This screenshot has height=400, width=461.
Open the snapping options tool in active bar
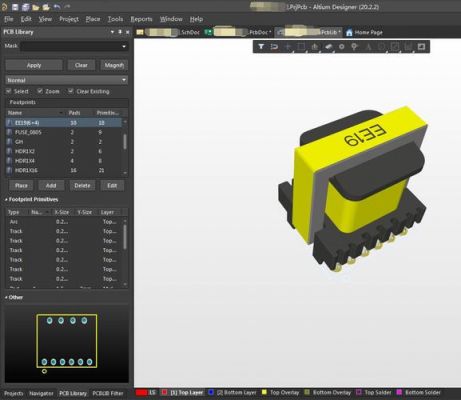coord(274,47)
